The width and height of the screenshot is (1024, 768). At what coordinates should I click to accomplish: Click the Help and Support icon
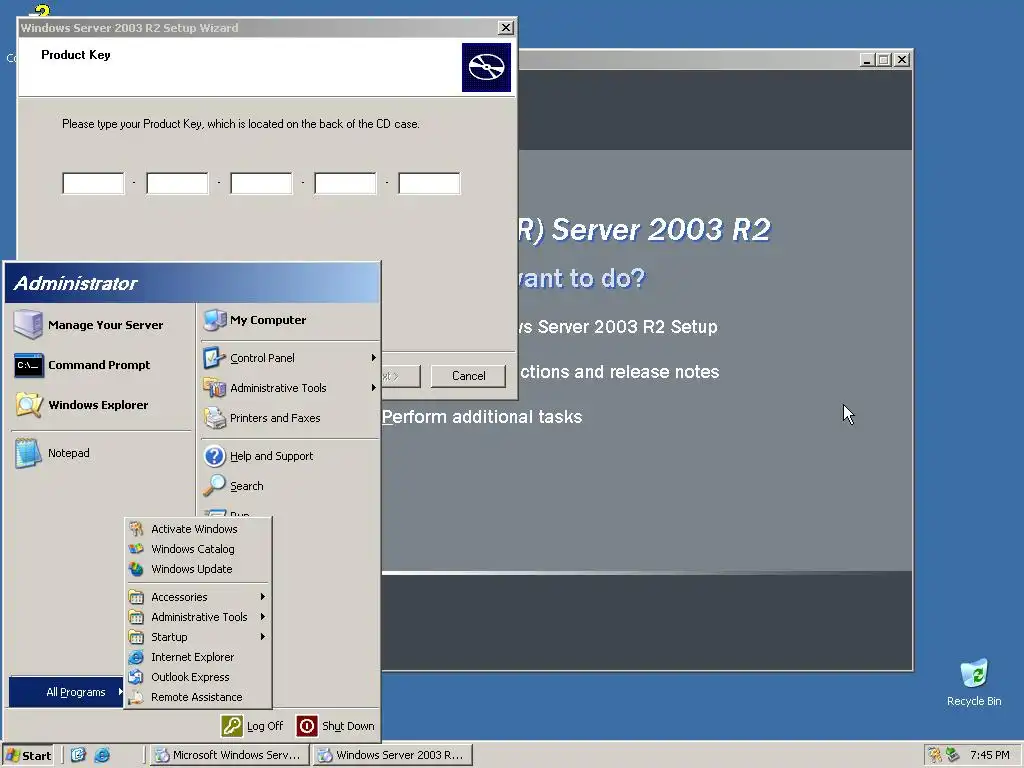(214, 456)
